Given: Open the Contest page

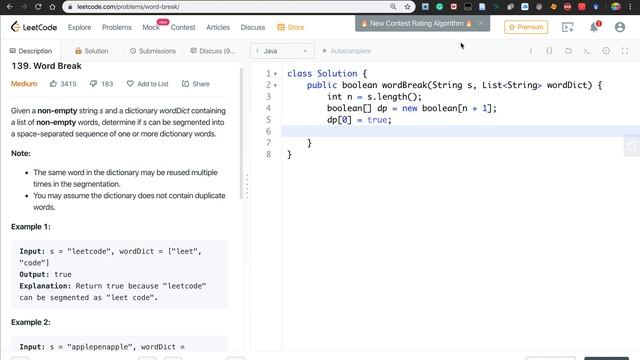Looking at the screenshot, I should pyautogui.click(x=183, y=27).
